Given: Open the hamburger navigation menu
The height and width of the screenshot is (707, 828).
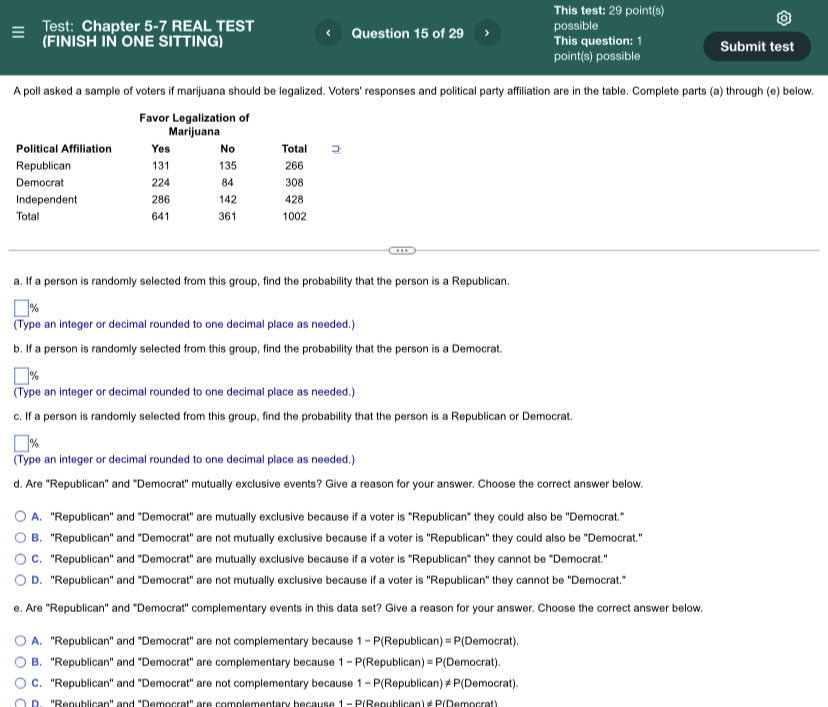Looking at the screenshot, I should tap(18, 32).
